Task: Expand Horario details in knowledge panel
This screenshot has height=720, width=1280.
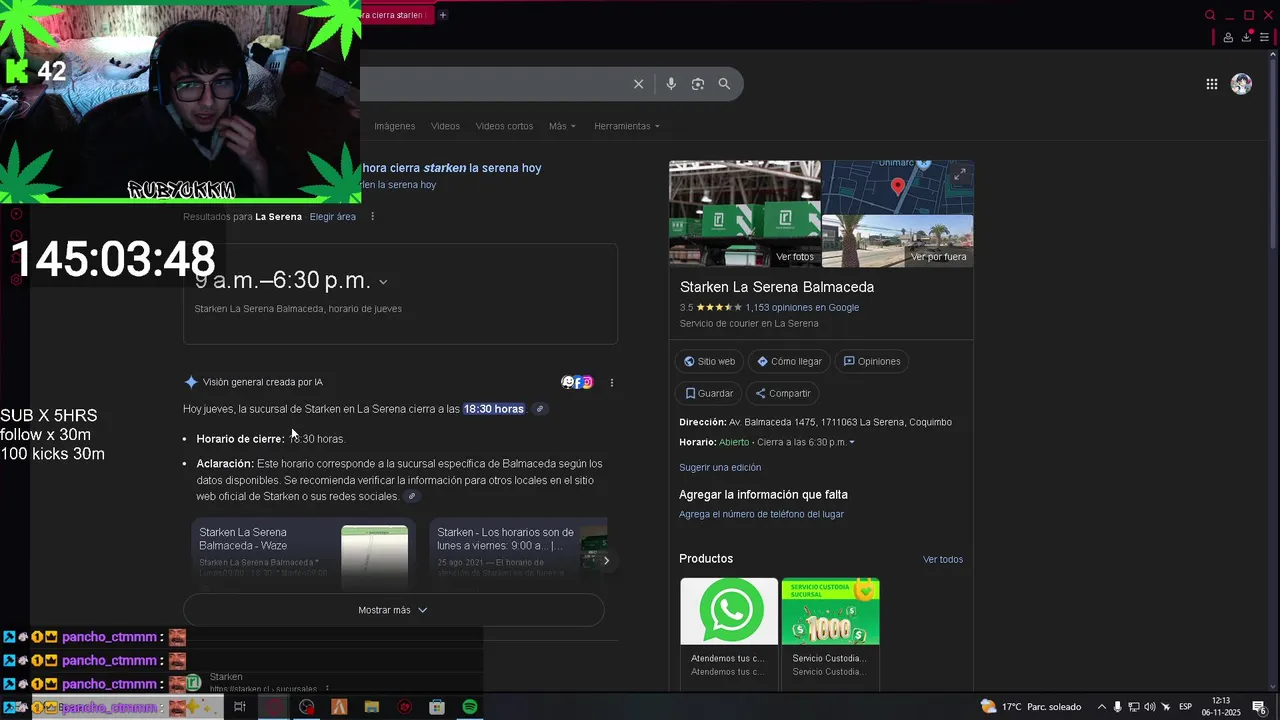Action: click(852, 442)
